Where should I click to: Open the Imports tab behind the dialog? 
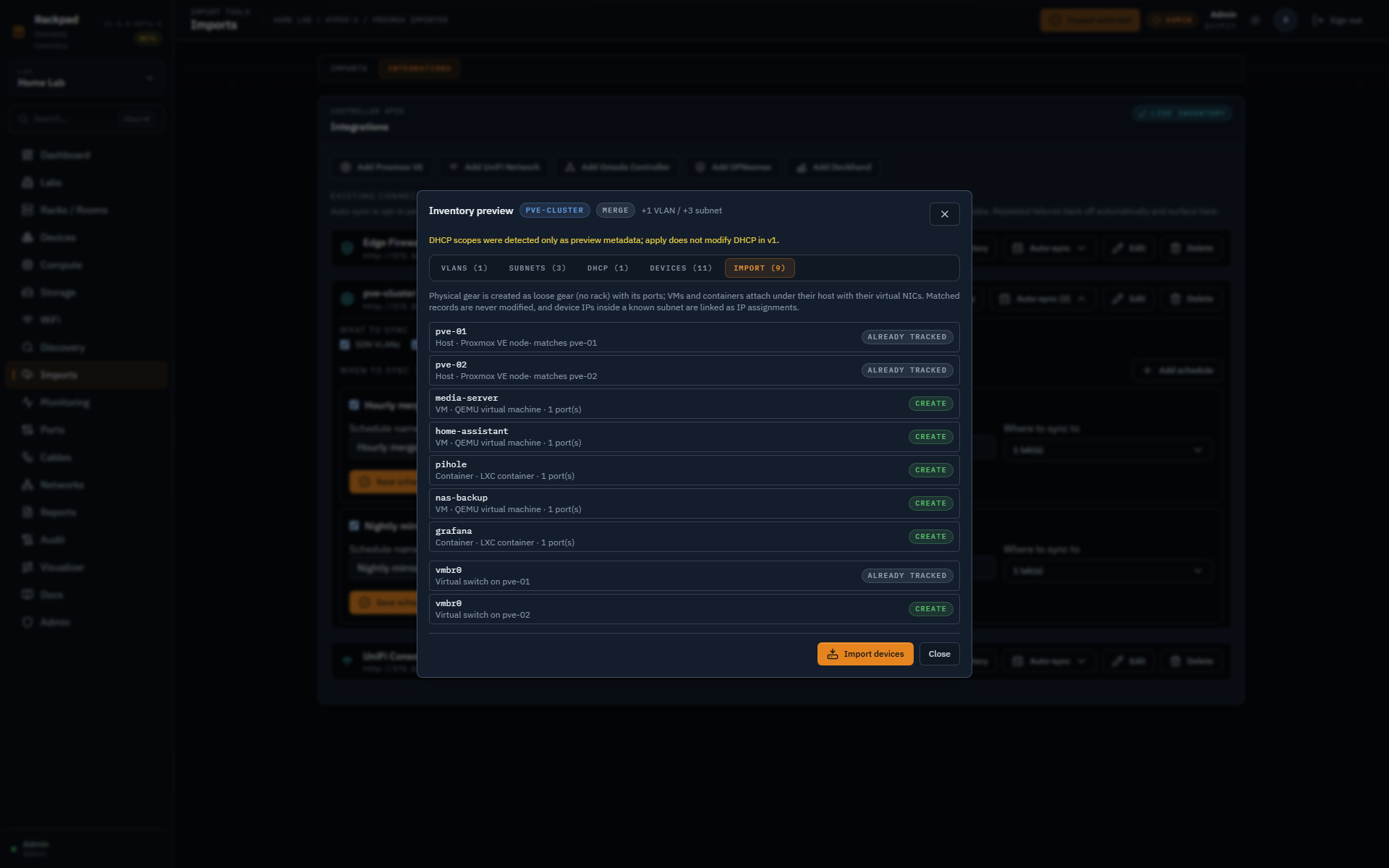(x=349, y=69)
